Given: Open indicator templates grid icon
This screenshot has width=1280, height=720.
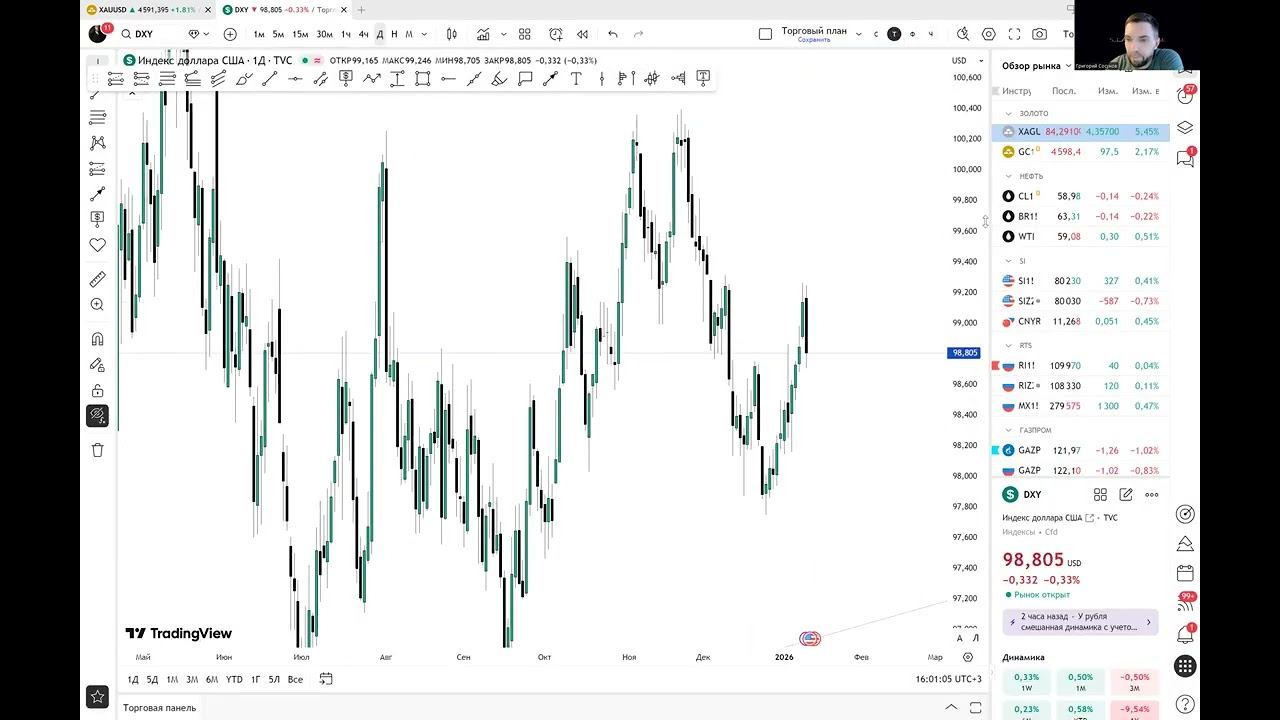Looking at the screenshot, I should point(524,34).
